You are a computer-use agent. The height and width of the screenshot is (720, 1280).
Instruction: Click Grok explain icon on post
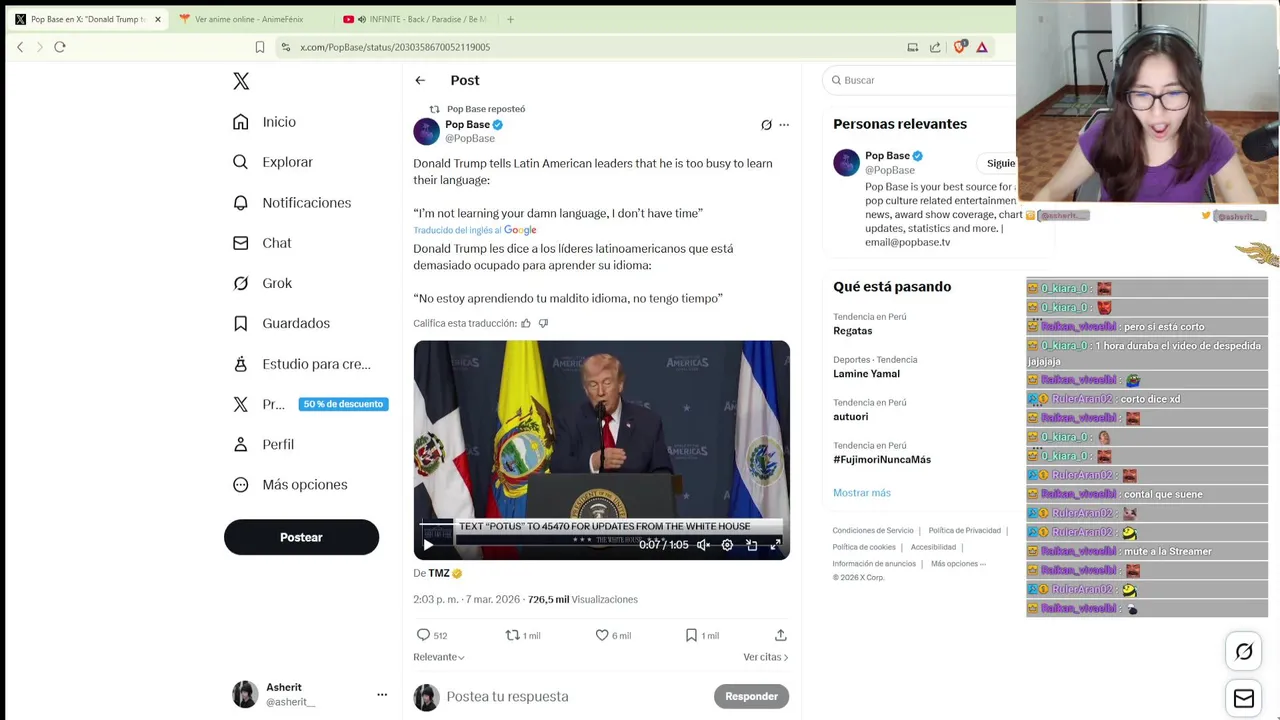click(x=766, y=125)
